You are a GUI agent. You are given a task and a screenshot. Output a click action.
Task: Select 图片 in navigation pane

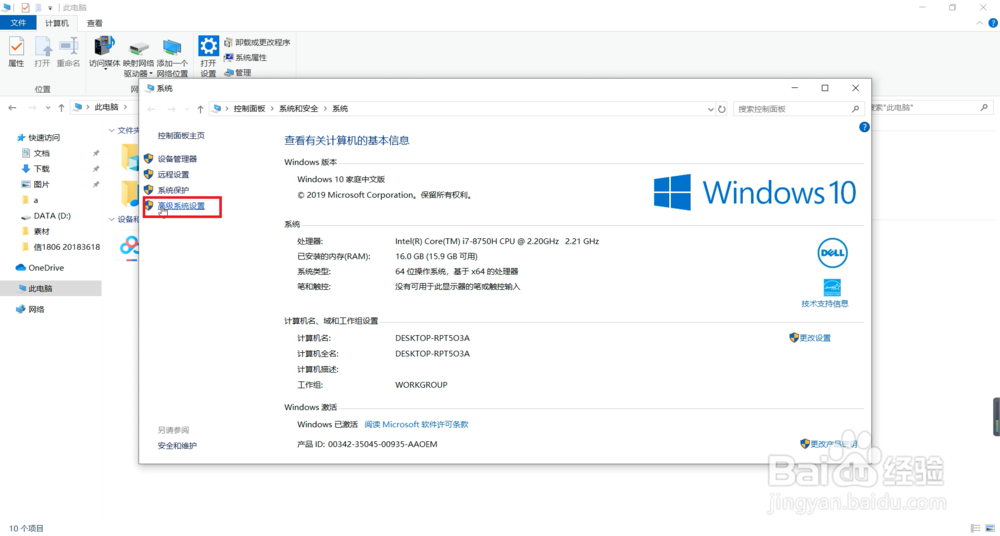click(x=41, y=184)
